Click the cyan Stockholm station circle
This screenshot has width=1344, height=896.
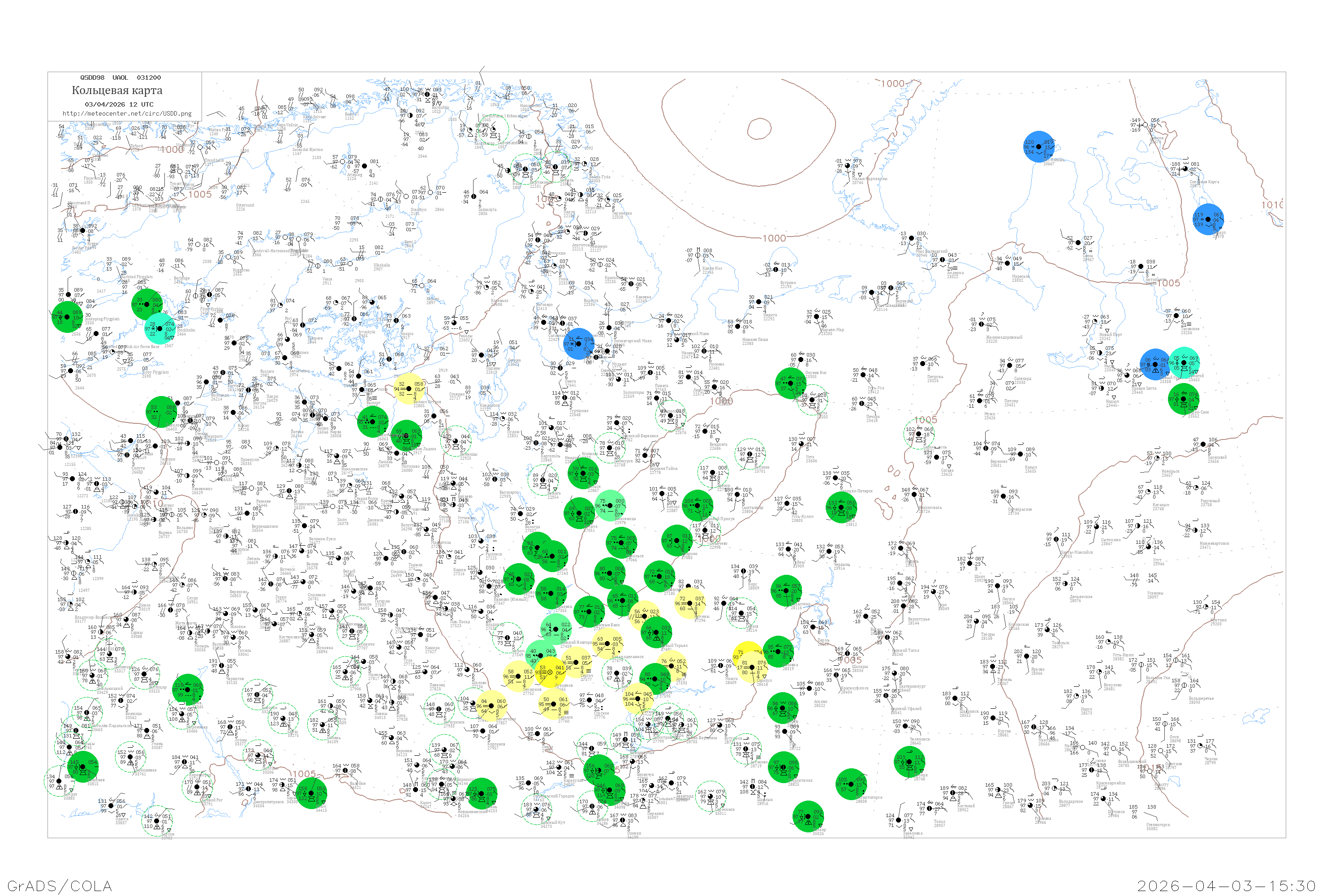click(x=160, y=328)
